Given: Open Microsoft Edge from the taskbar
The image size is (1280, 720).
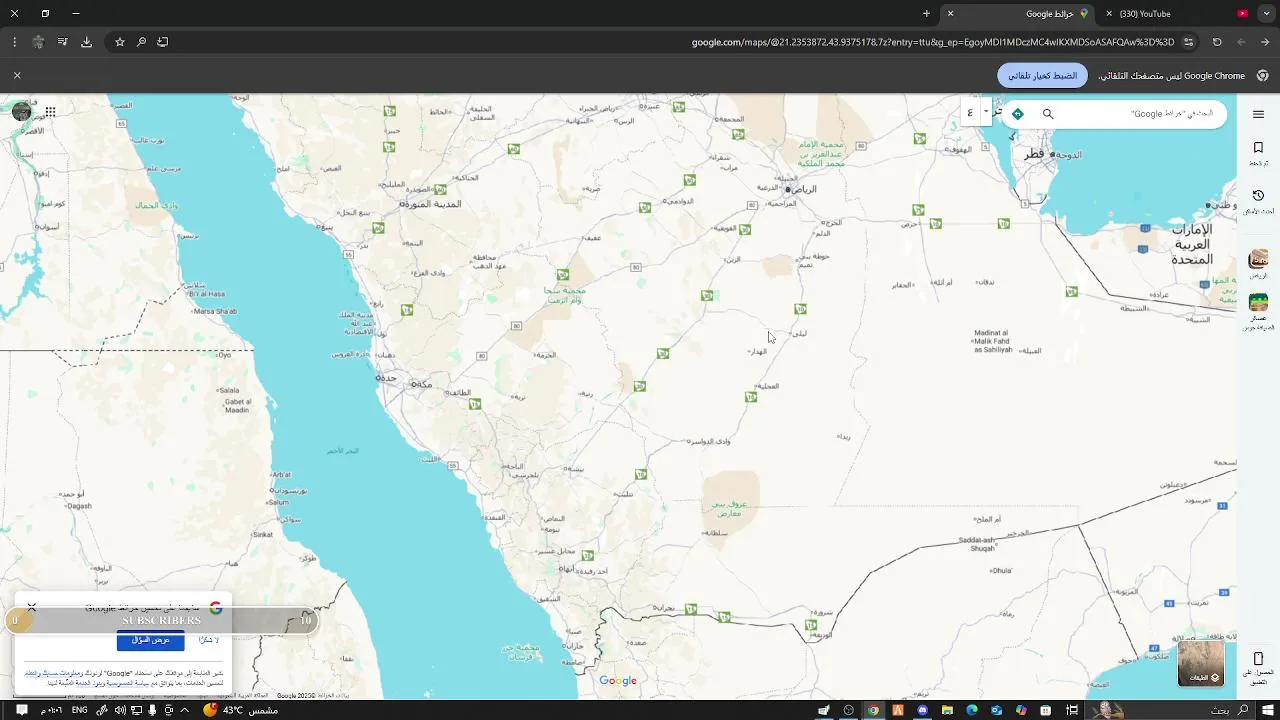Looking at the screenshot, I should [x=971, y=710].
